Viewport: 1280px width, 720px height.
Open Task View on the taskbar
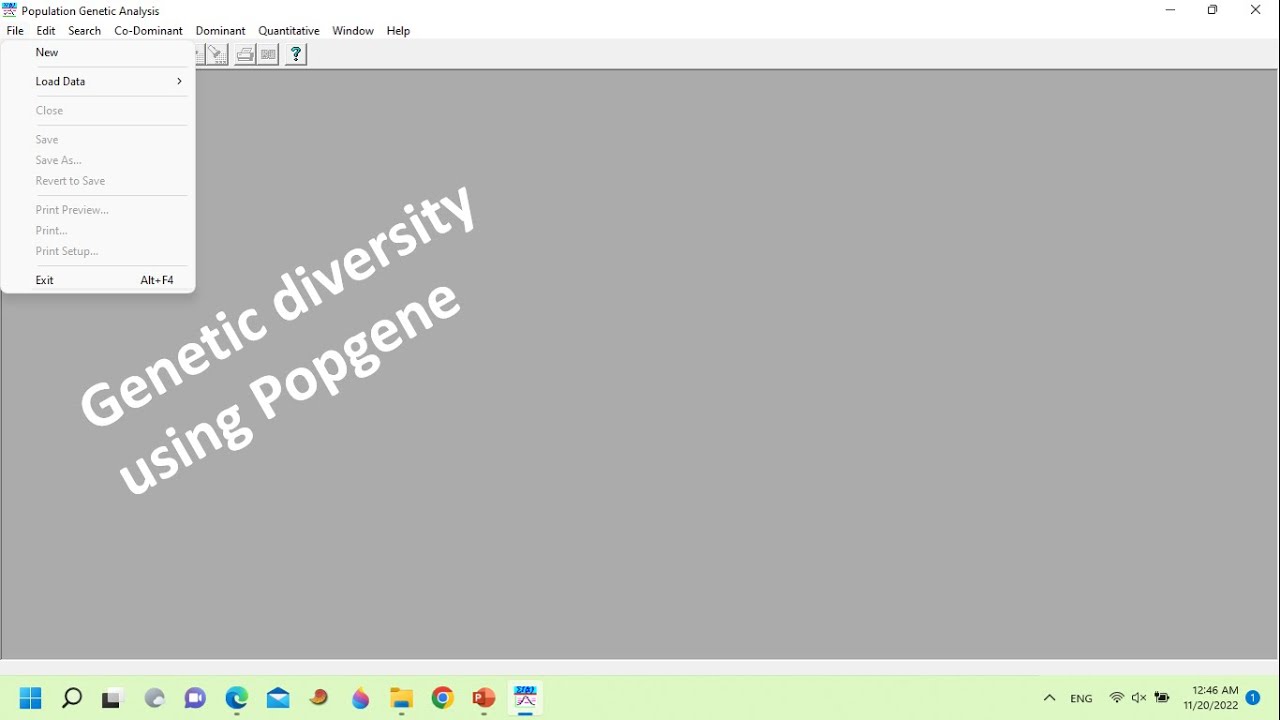112,698
